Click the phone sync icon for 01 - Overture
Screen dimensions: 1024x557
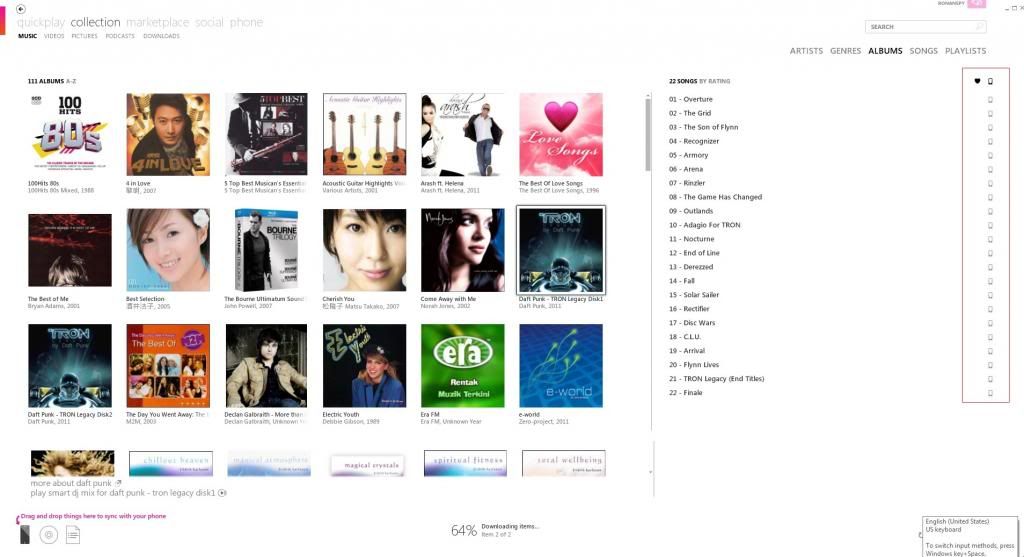coord(990,100)
